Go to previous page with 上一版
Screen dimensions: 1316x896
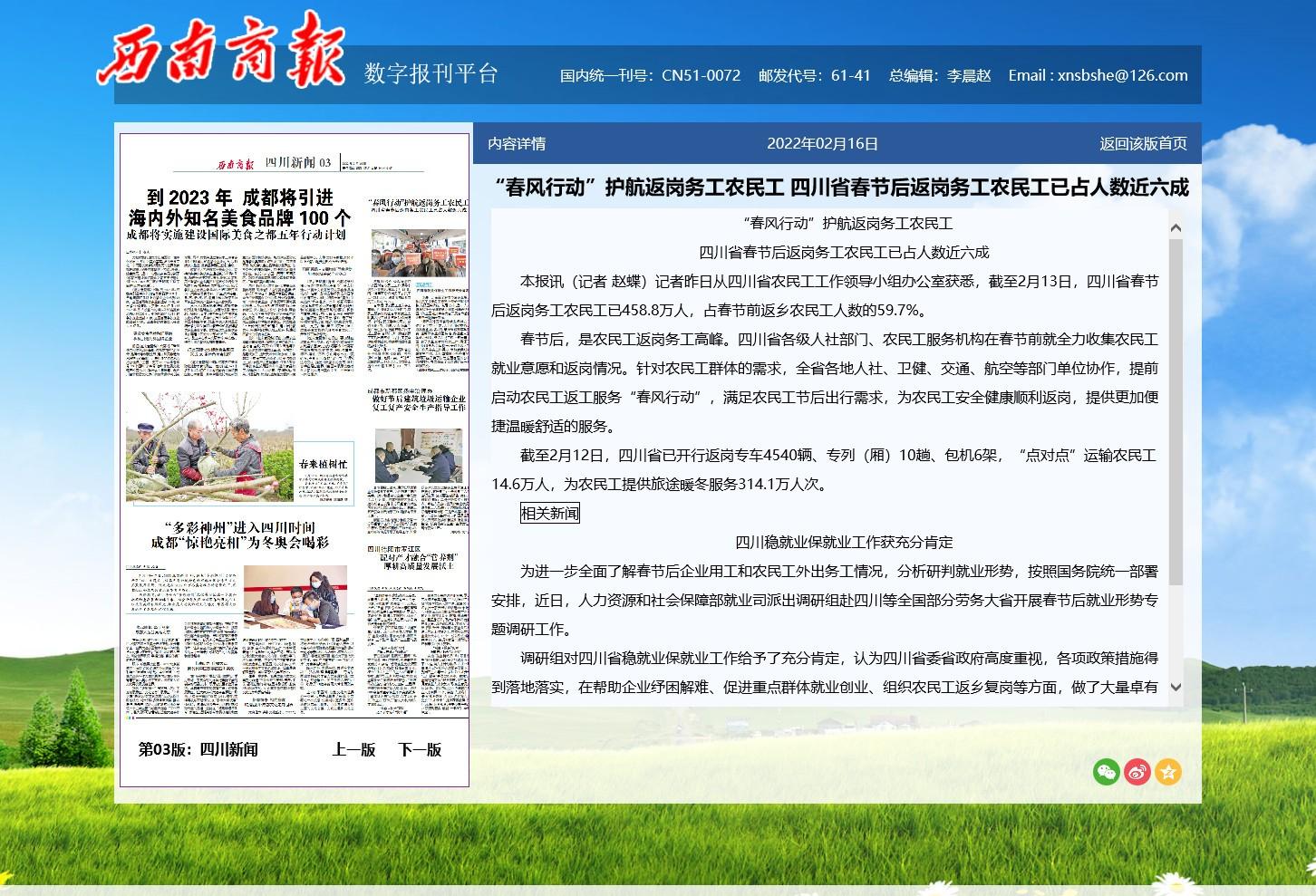tap(353, 749)
